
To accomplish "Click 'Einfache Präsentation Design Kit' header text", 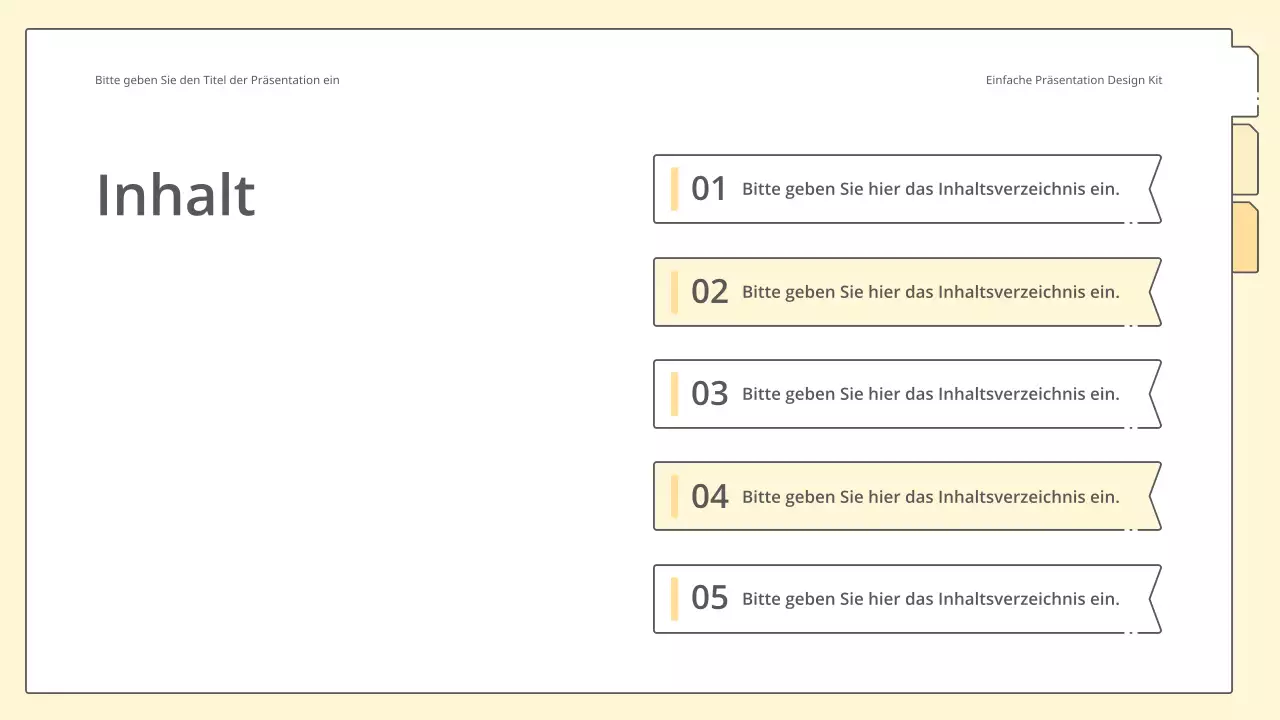I will [x=1073, y=80].
